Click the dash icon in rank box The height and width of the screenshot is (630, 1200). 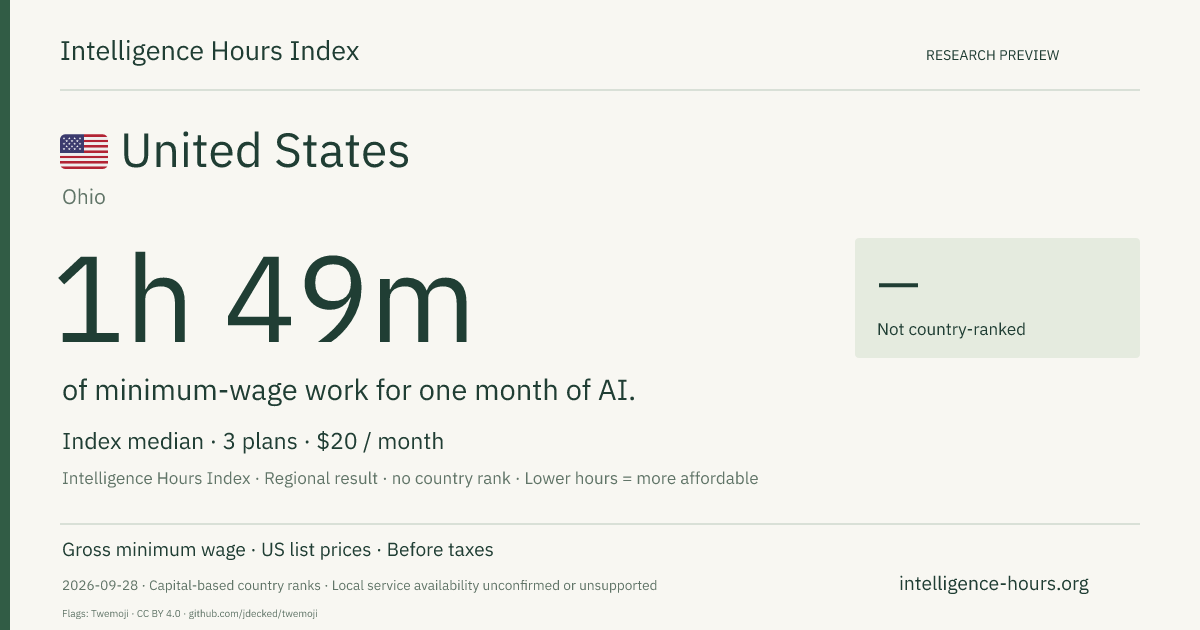[x=897, y=285]
